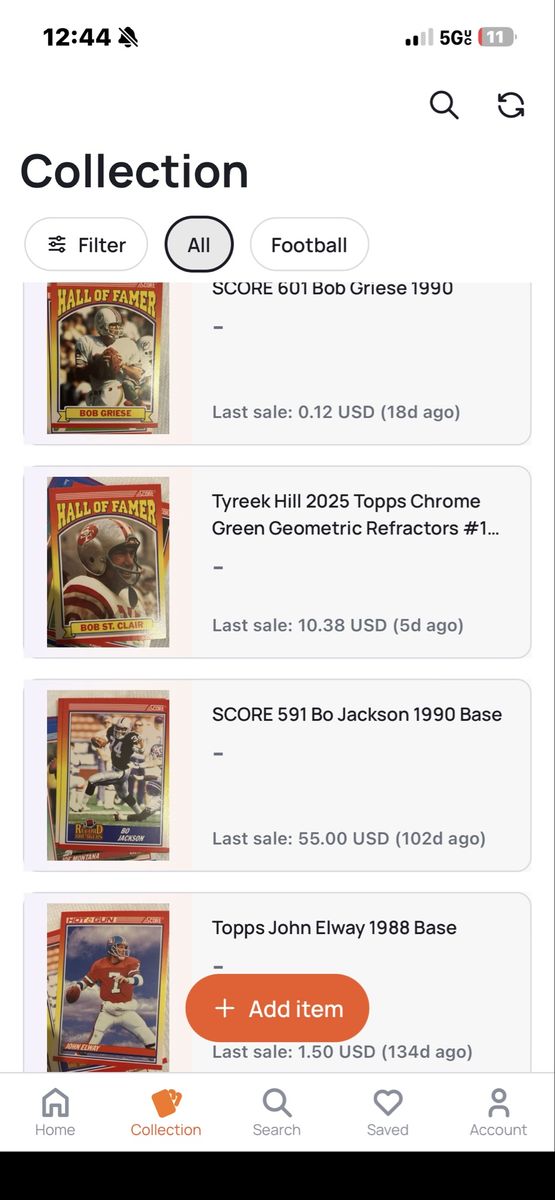Tap the Add item button
The width and height of the screenshot is (555, 1200).
pos(277,1008)
